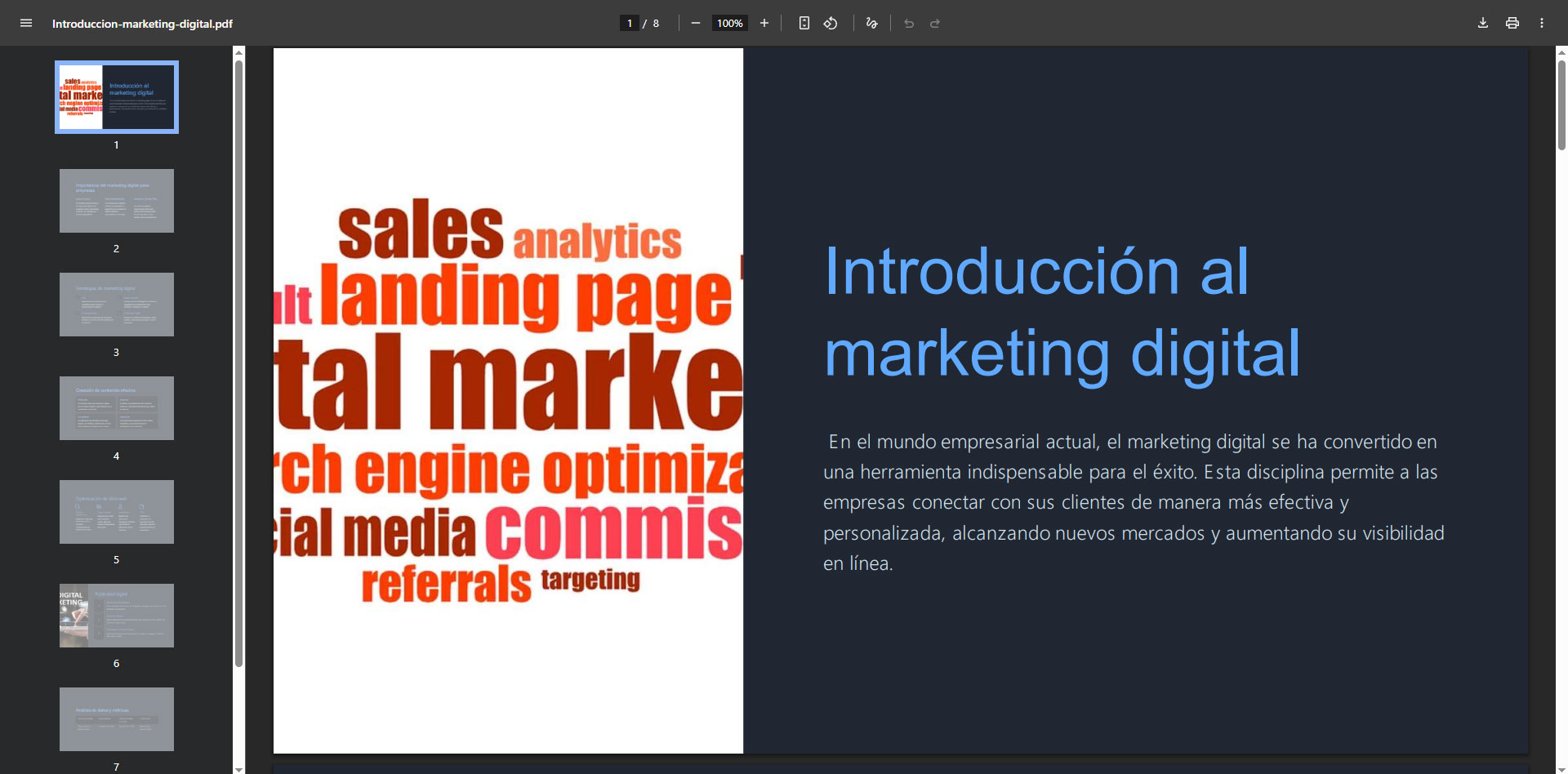Select page 2 thumbnail
1568x774 pixels.
point(117,201)
